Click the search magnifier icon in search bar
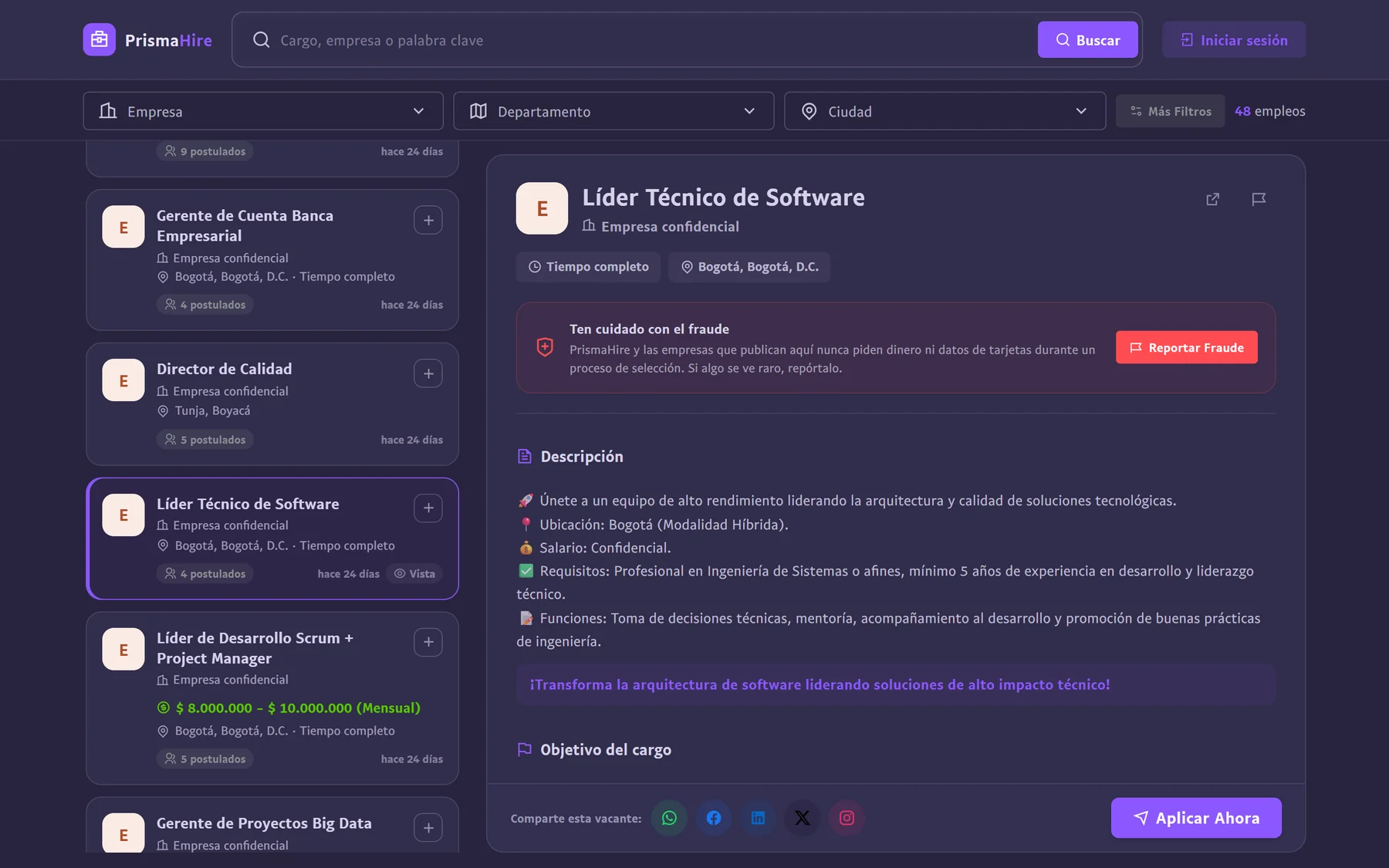This screenshot has width=1389, height=868. point(262,40)
